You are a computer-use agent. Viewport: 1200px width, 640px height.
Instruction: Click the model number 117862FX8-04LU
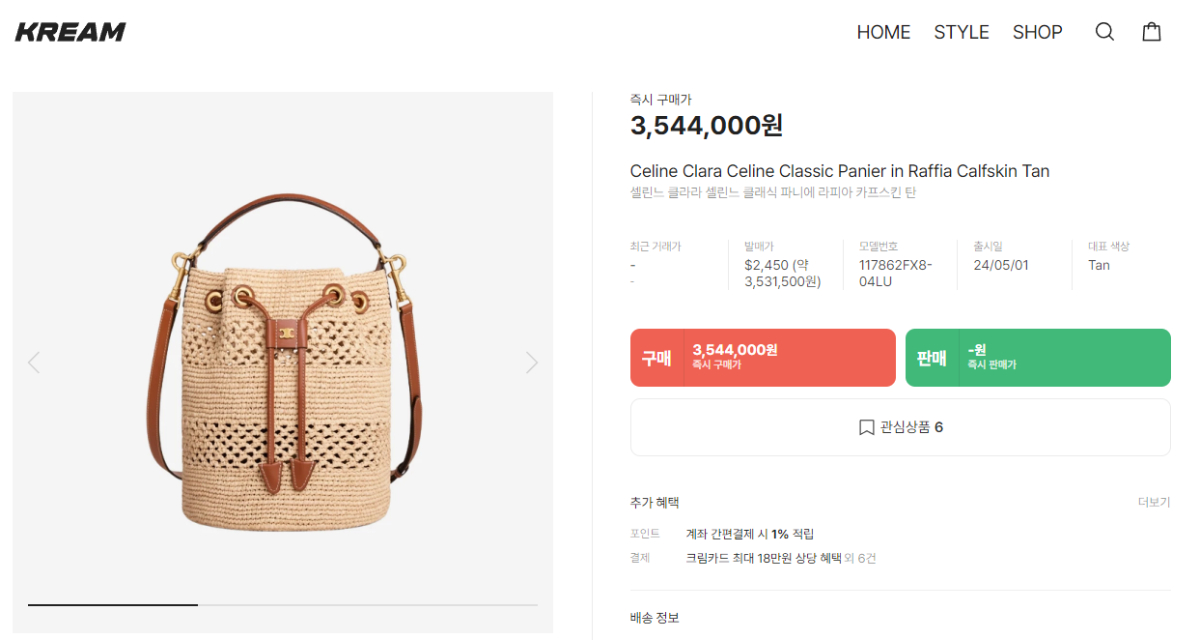tap(895, 273)
